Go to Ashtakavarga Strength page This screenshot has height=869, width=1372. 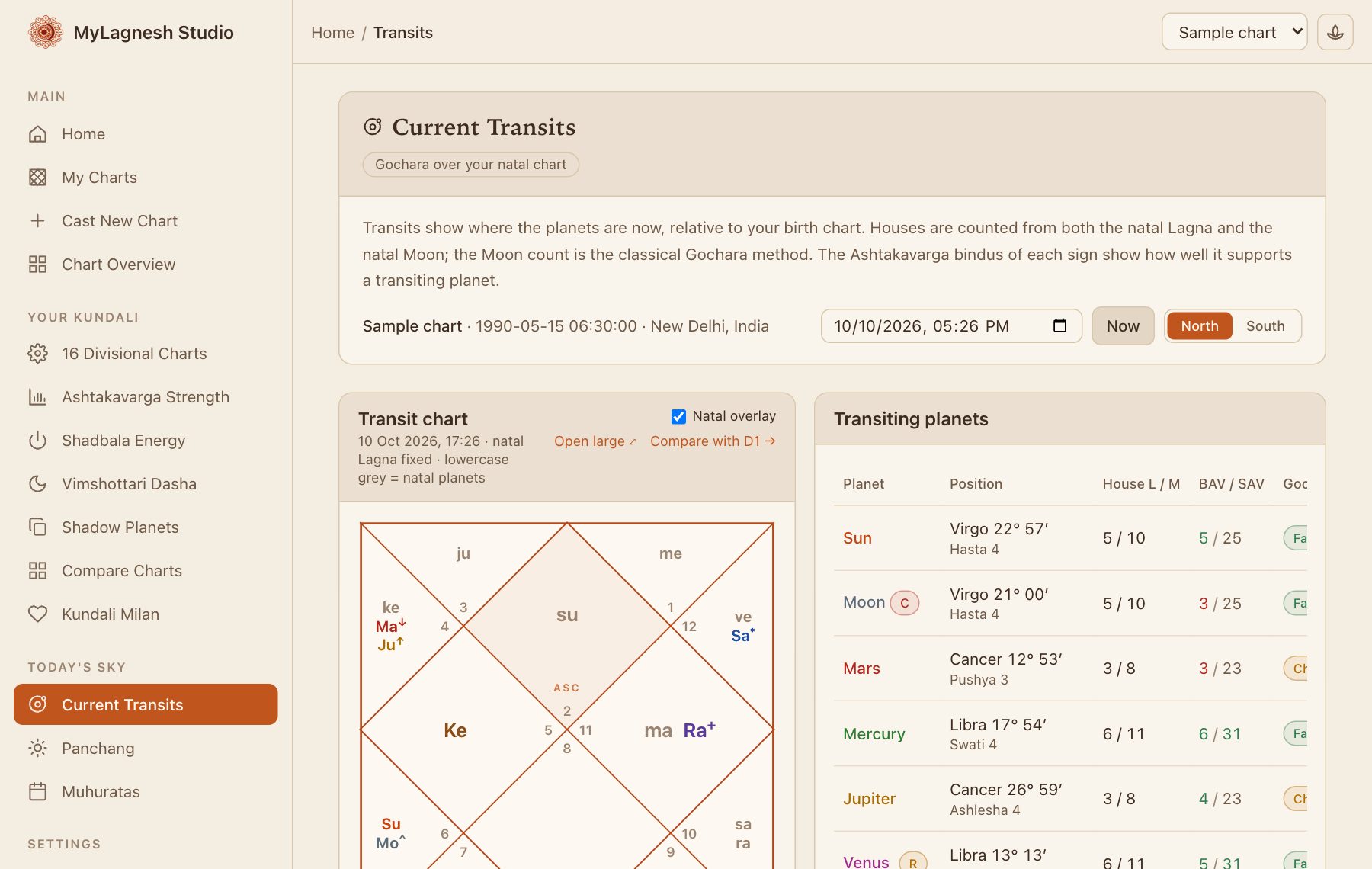tap(146, 397)
